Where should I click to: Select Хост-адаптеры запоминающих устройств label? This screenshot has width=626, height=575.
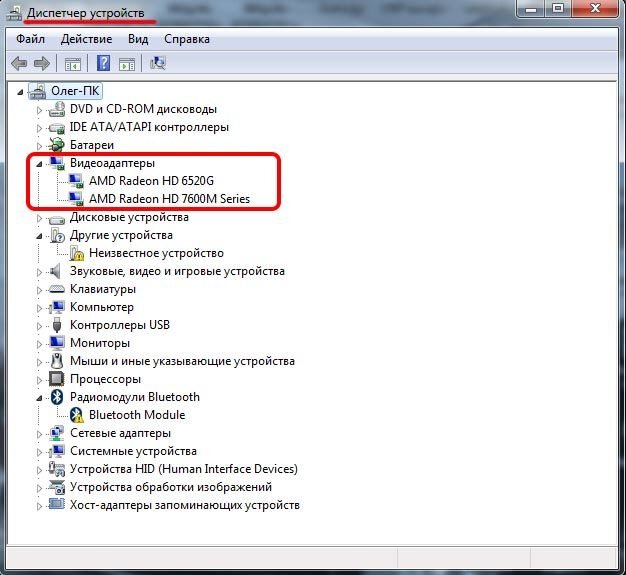(x=185, y=505)
